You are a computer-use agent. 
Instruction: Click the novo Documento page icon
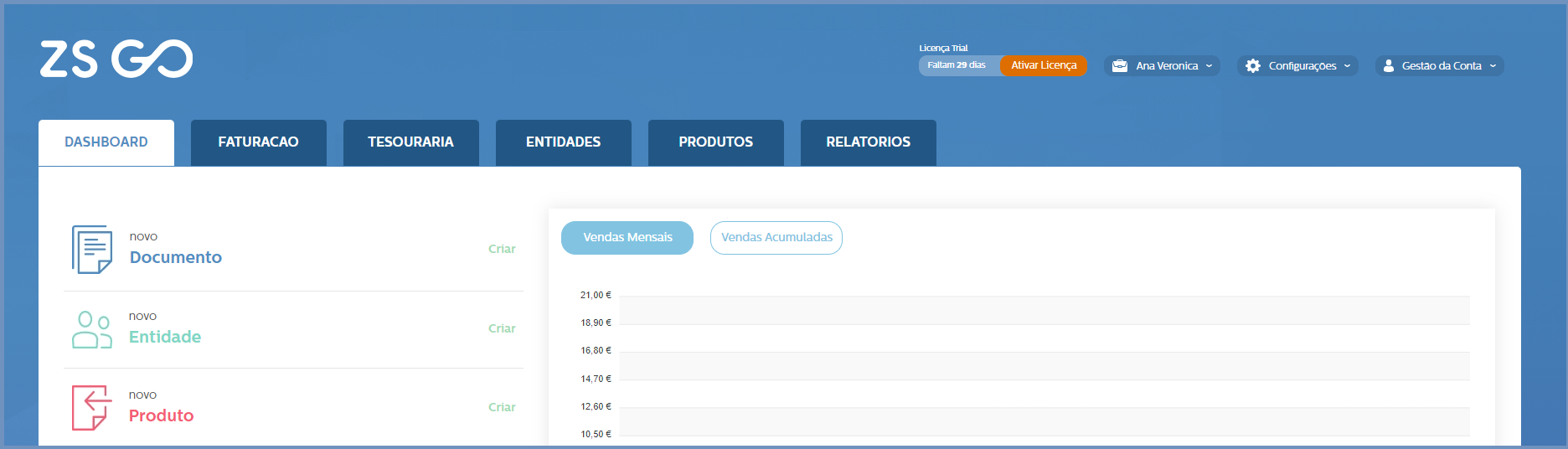(92, 250)
